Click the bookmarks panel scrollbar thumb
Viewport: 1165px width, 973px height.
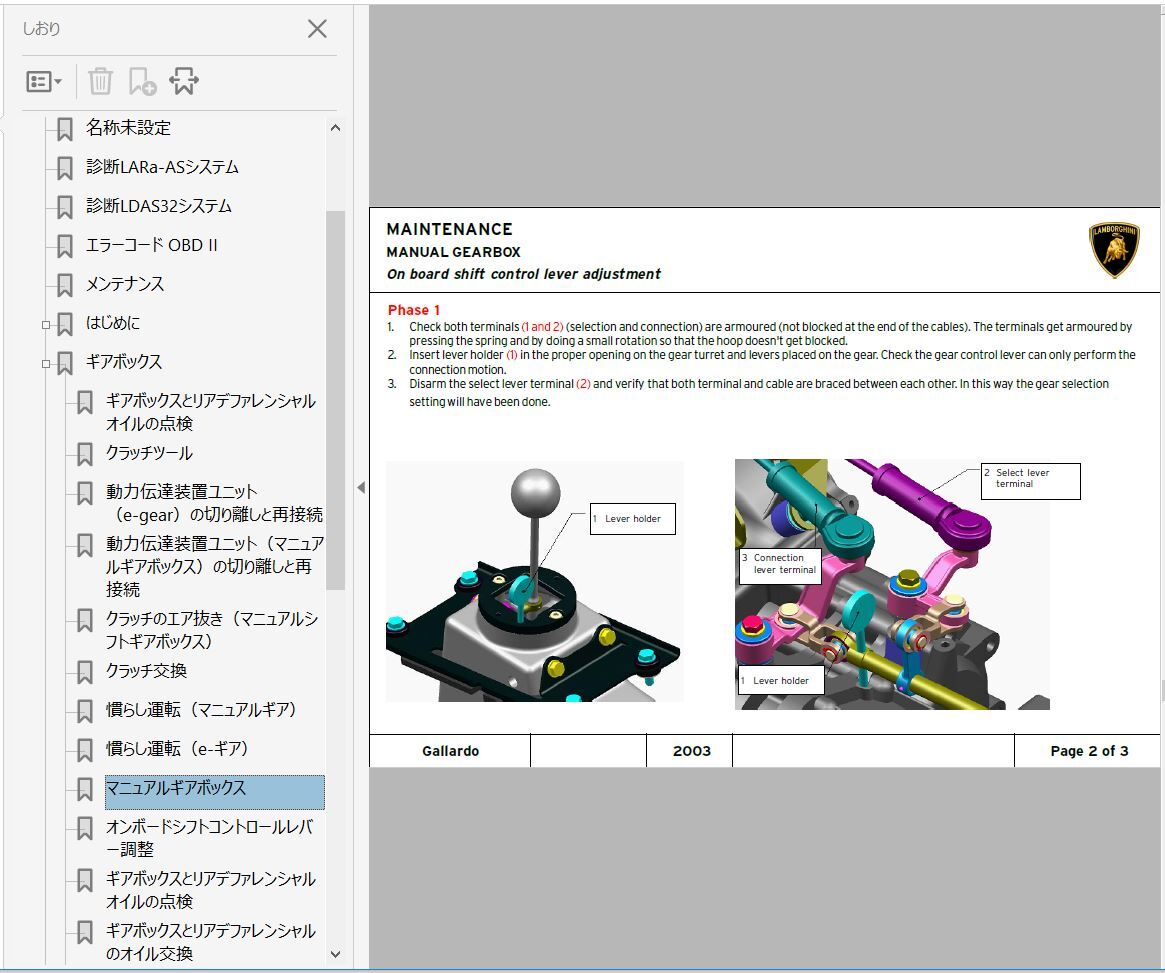(x=335, y=400)
